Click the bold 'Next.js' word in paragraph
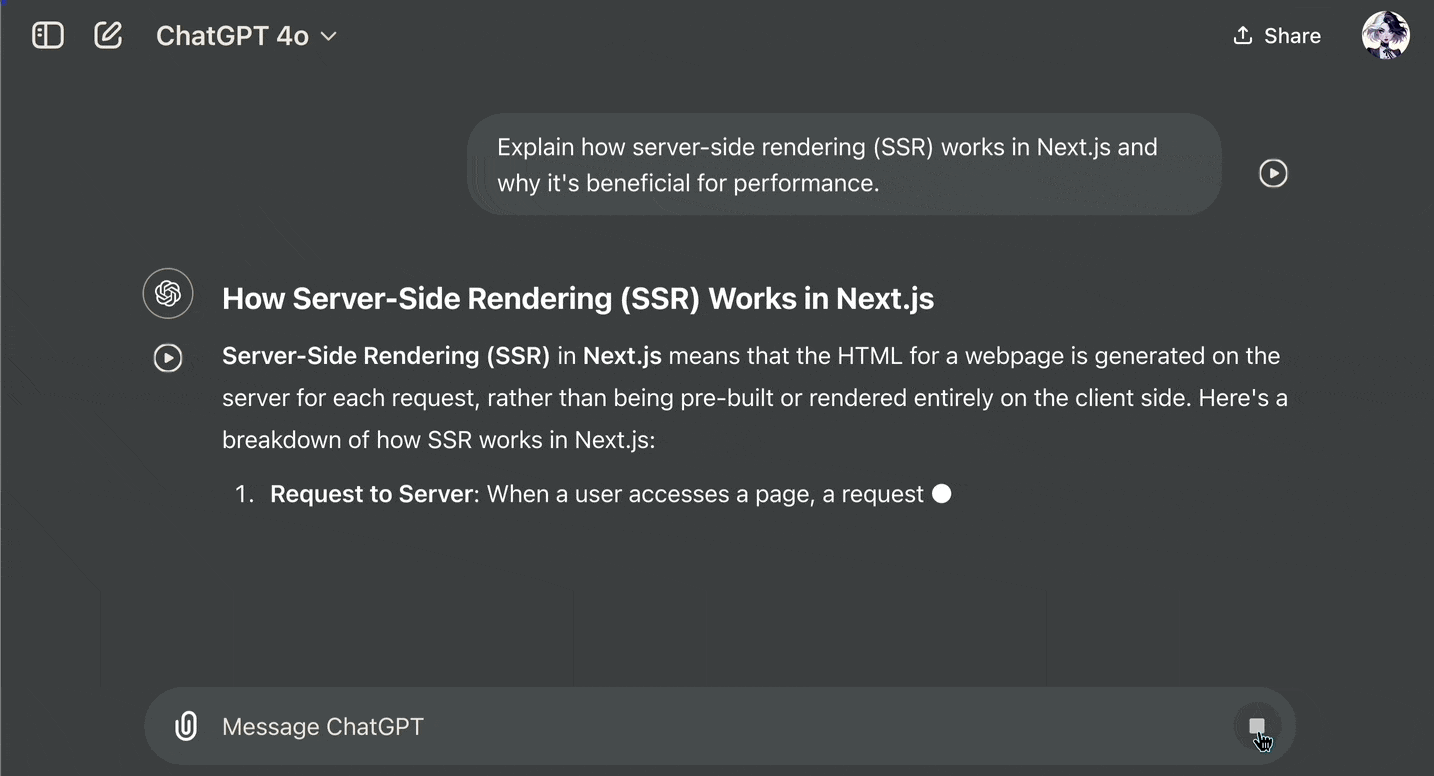The image size is (1434, 776). (622, 356)
